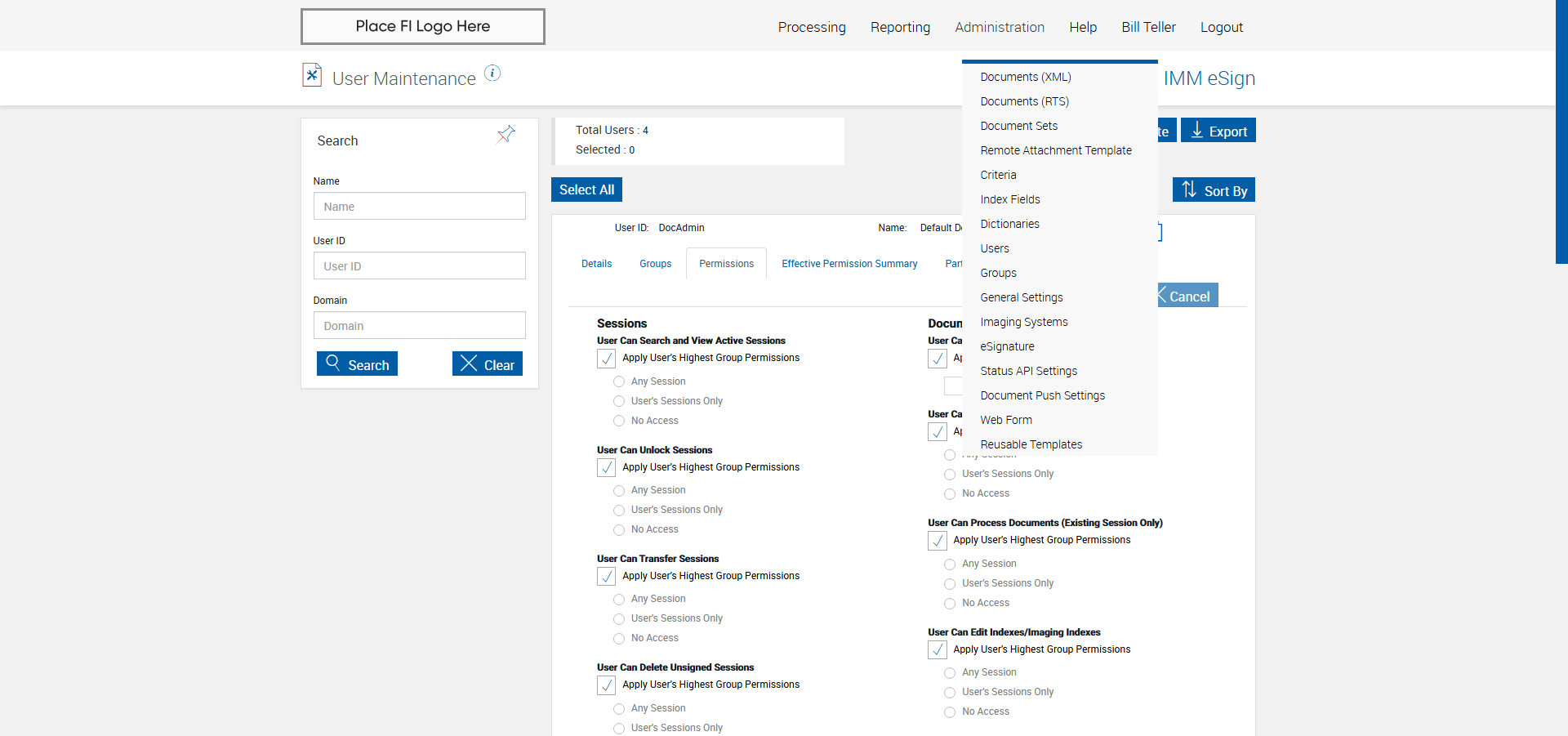
Task: Choose Users from the Administration menu
Action: point(995,248)
